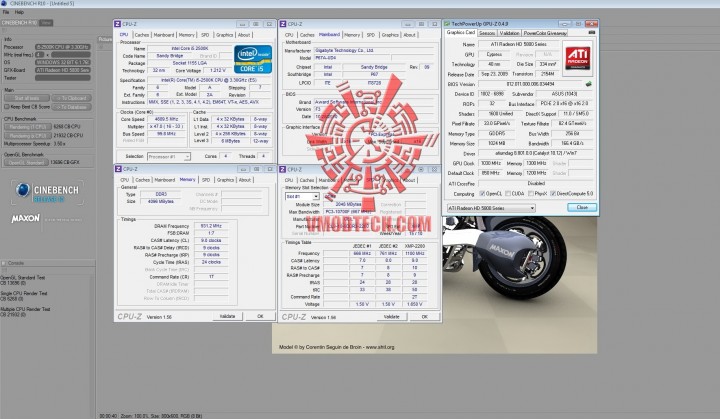Click OK in the CPU-Z Memory window
The height and width of the screenshot is (419, 720).
[260, 317]
